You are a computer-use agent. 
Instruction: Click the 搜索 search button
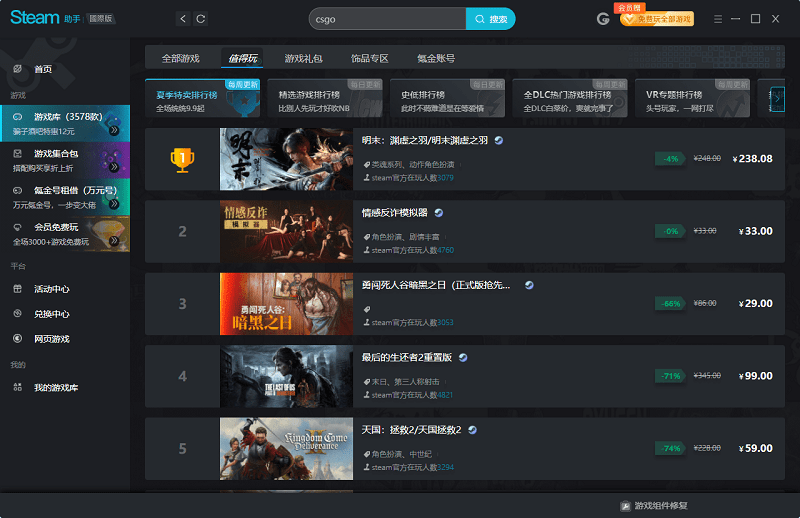[x=491, y=19]
